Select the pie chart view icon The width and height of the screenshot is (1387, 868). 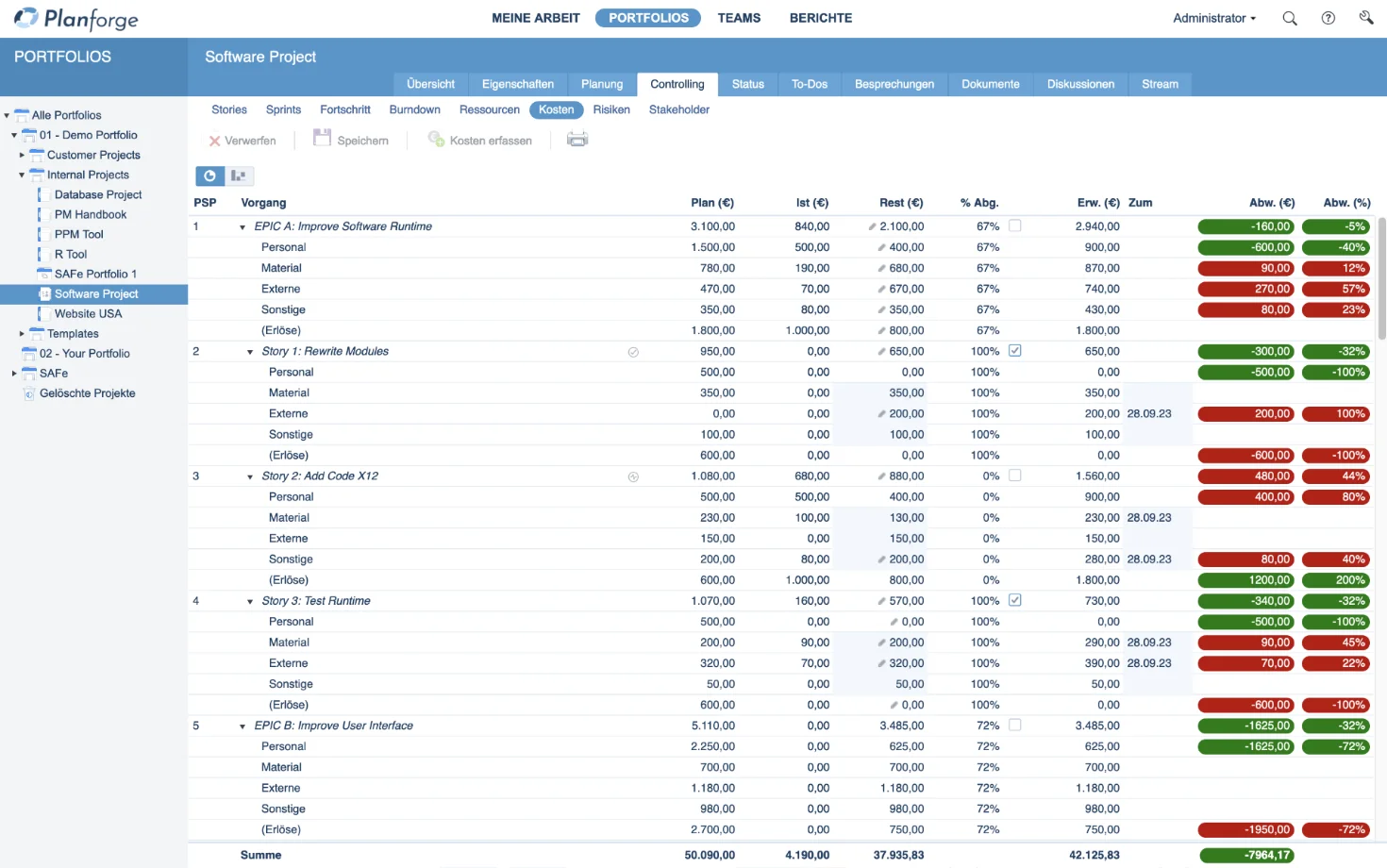point(209,175)
